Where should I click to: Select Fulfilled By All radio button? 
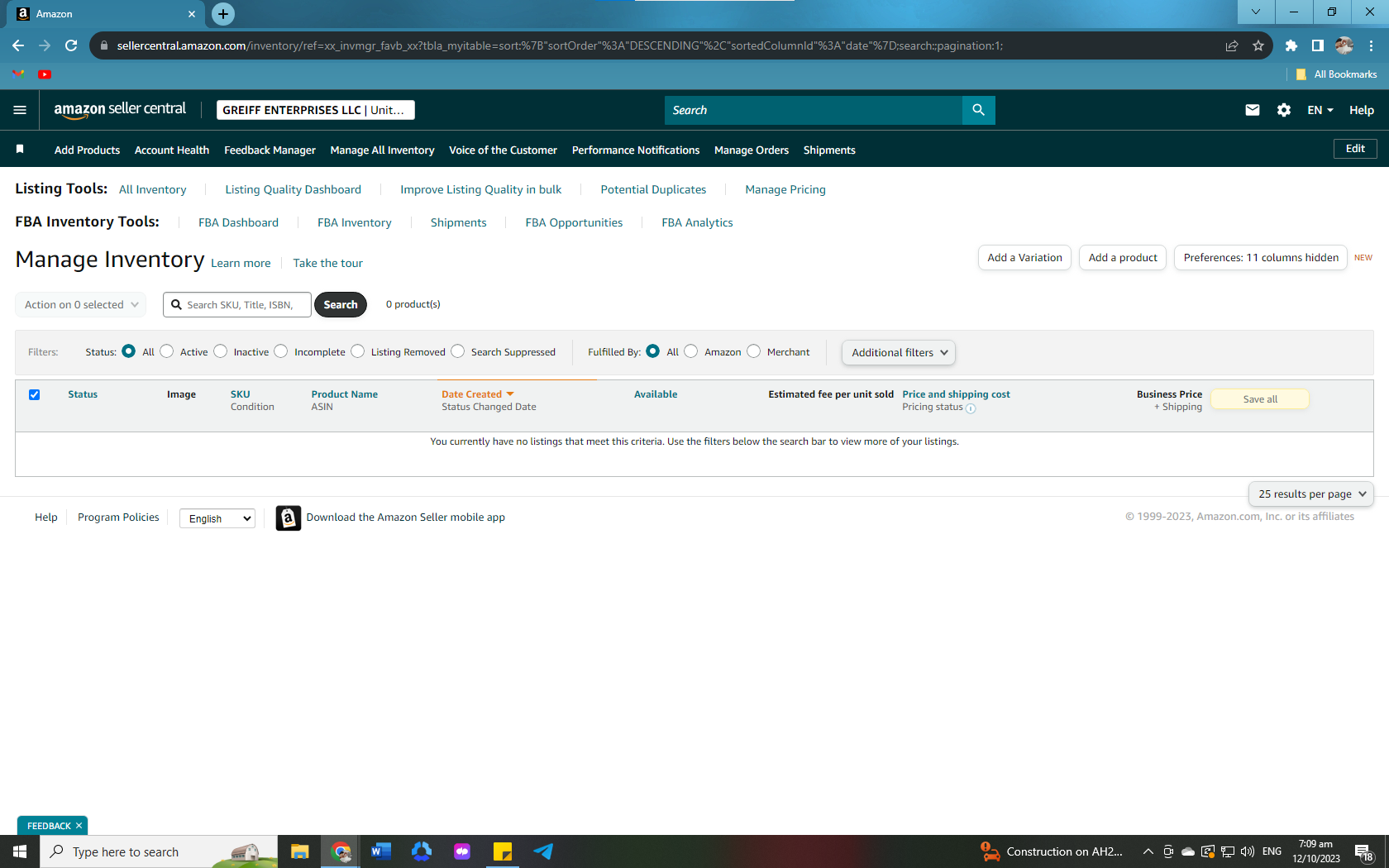point(653,351)
